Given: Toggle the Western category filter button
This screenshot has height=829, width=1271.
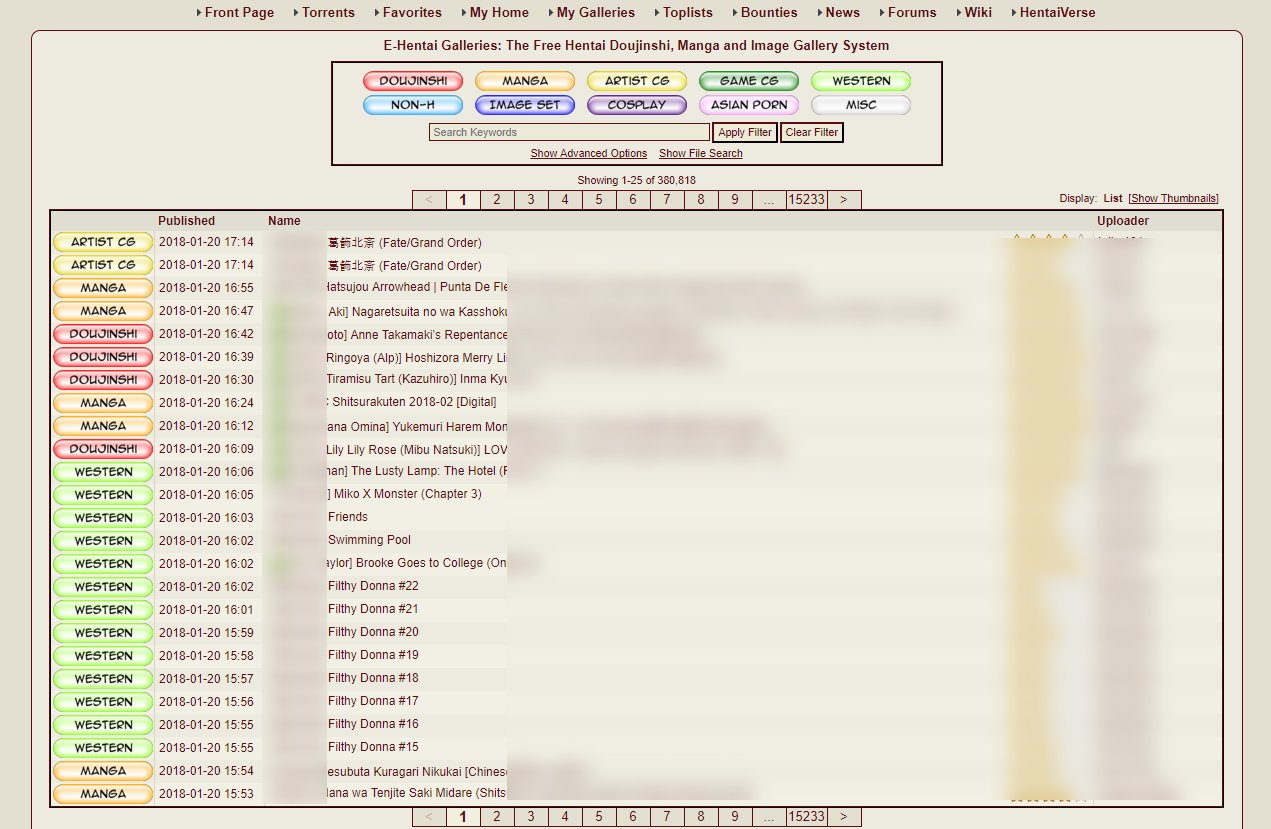Looking at the screenshot, I should point(861,81).
